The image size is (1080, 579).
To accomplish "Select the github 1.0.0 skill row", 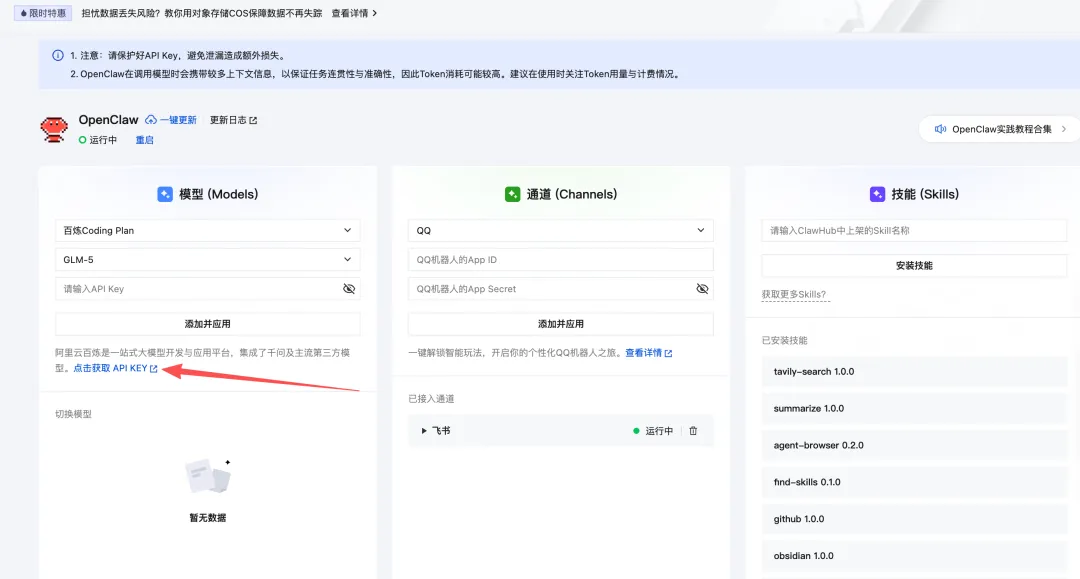I will [914, 519].
